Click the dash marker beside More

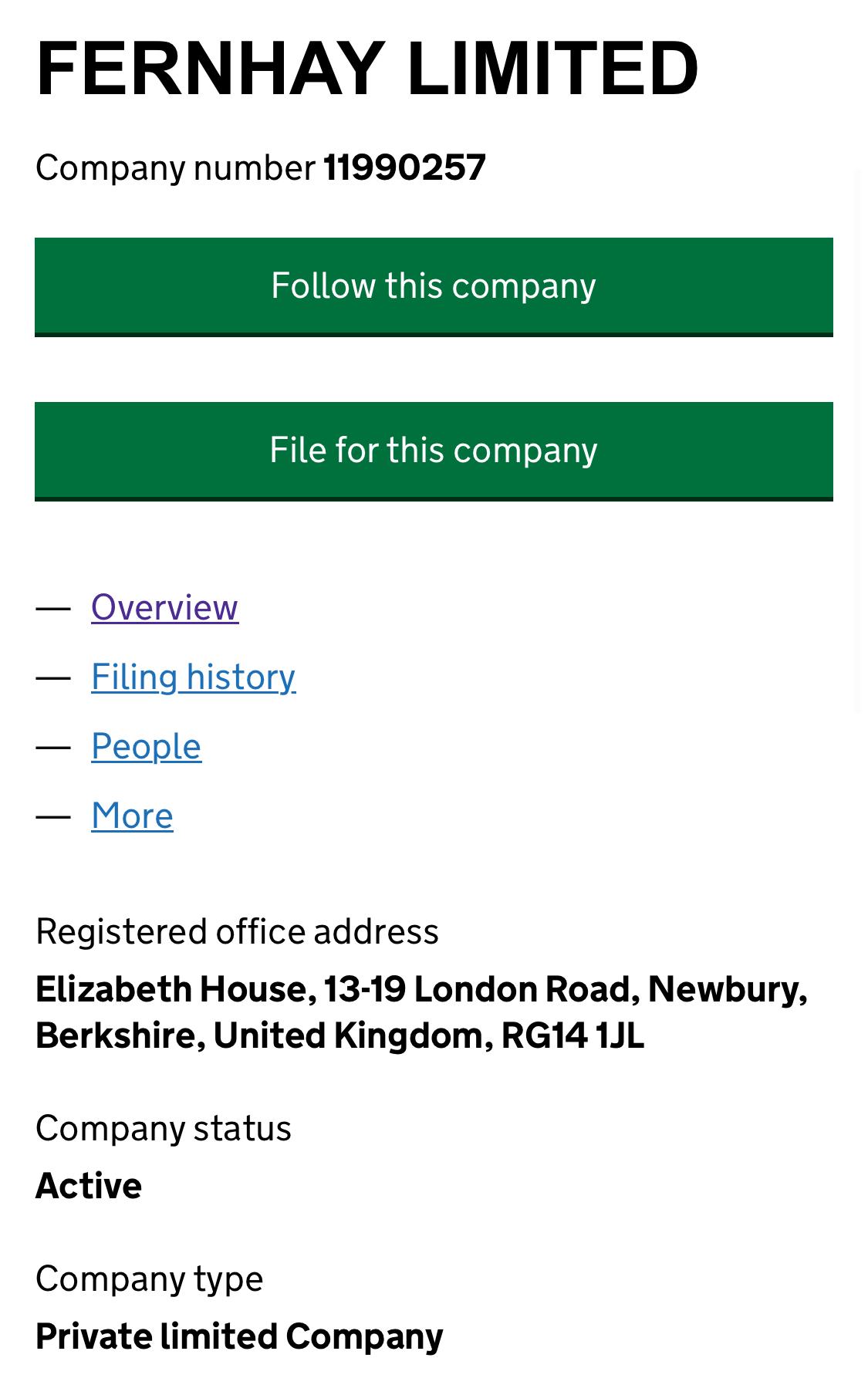[53, 817]
